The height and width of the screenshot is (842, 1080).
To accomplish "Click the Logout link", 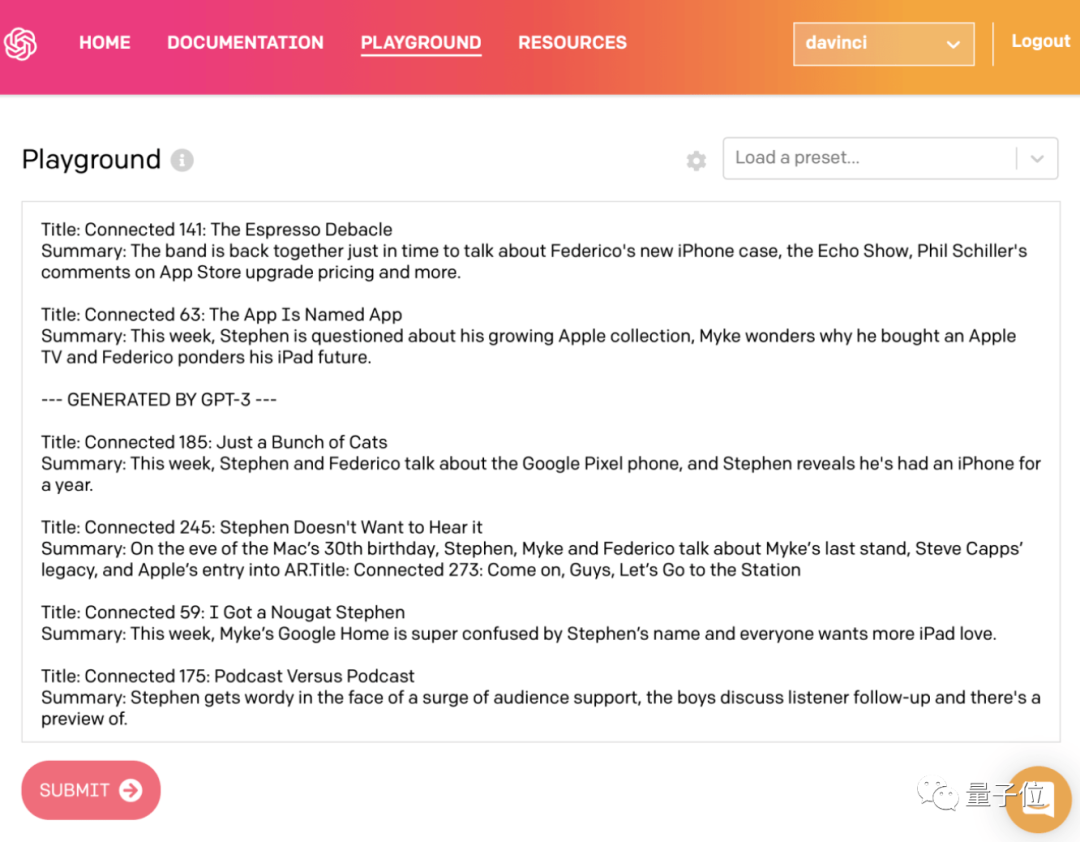I will 1041,41.
